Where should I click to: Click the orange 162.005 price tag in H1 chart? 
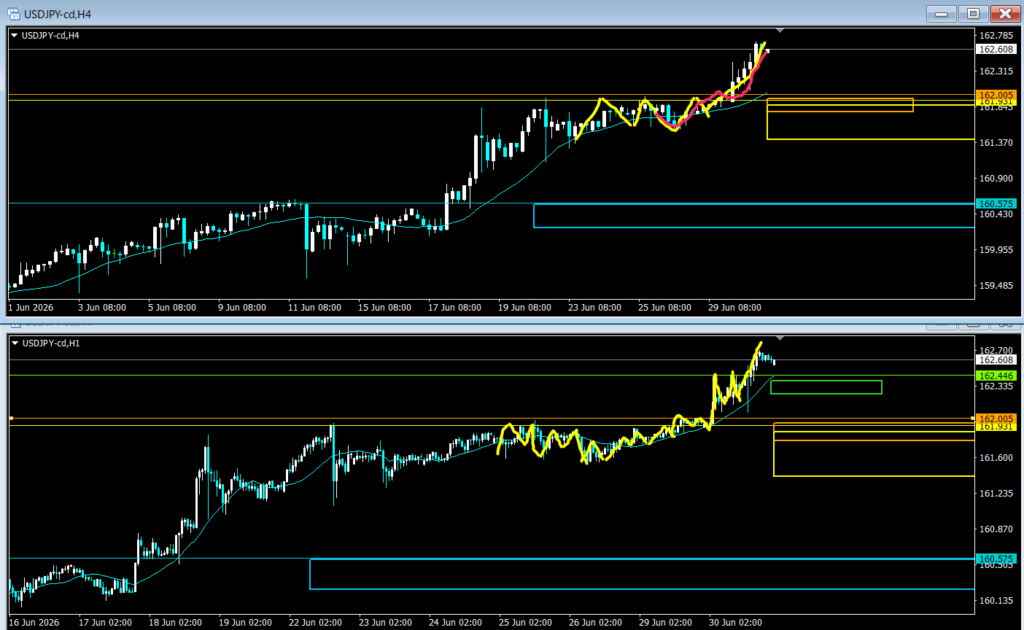997,418
